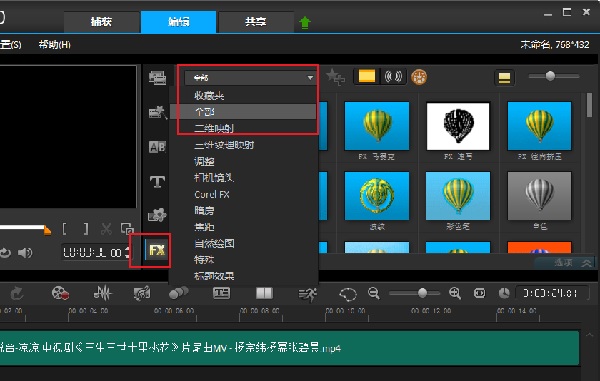Viewport: 600px width, 381px height.
Task: Zoom out the timeline magnifier
Action: tap(374, 293)
